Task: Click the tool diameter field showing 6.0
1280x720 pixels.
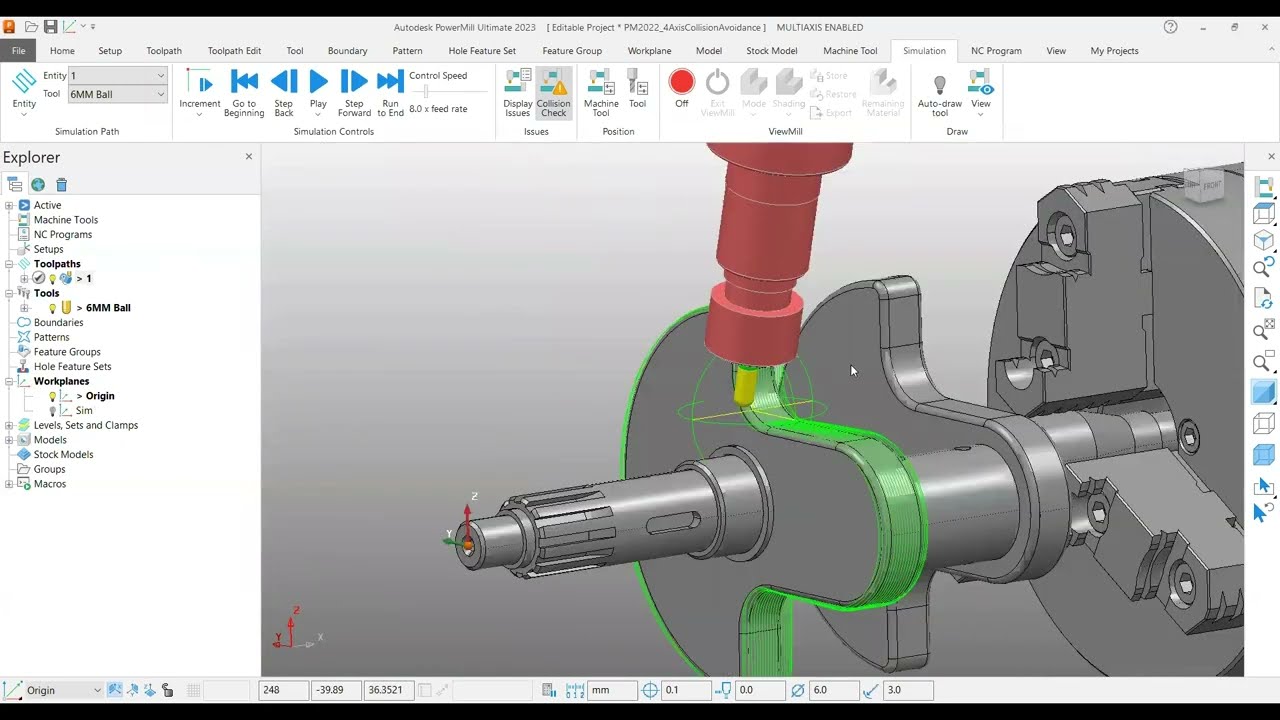Action: 834,690
